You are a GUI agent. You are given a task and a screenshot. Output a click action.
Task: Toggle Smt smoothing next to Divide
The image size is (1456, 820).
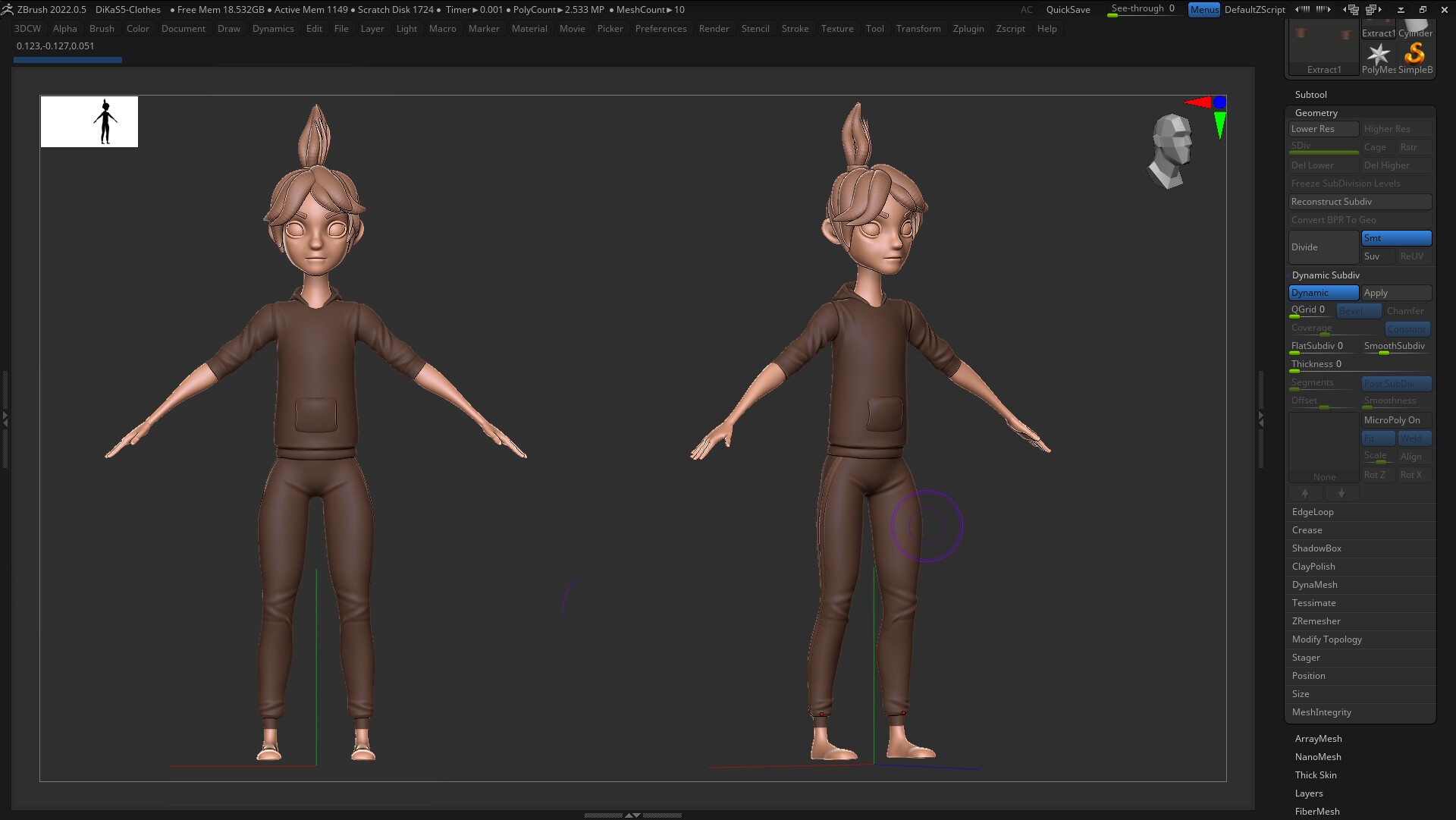click(1396, 237)
